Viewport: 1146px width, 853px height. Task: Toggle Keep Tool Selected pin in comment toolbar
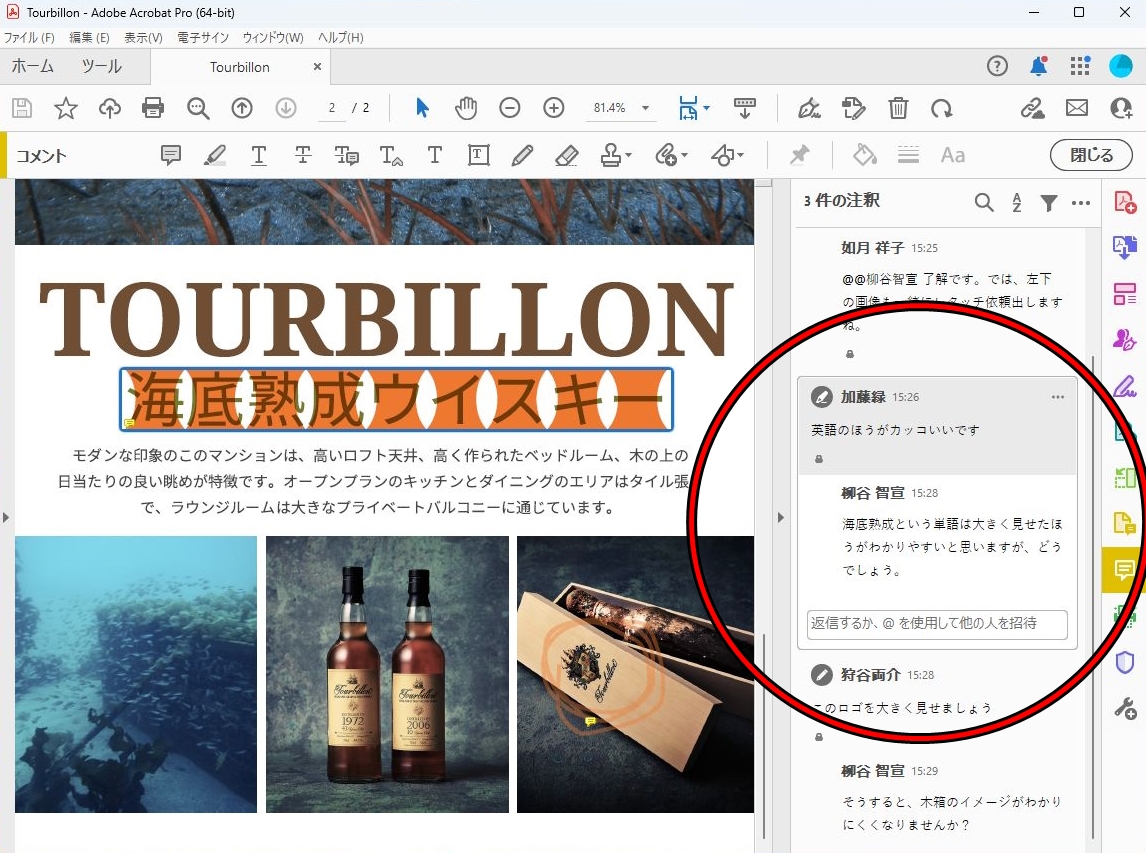(799, 155)
